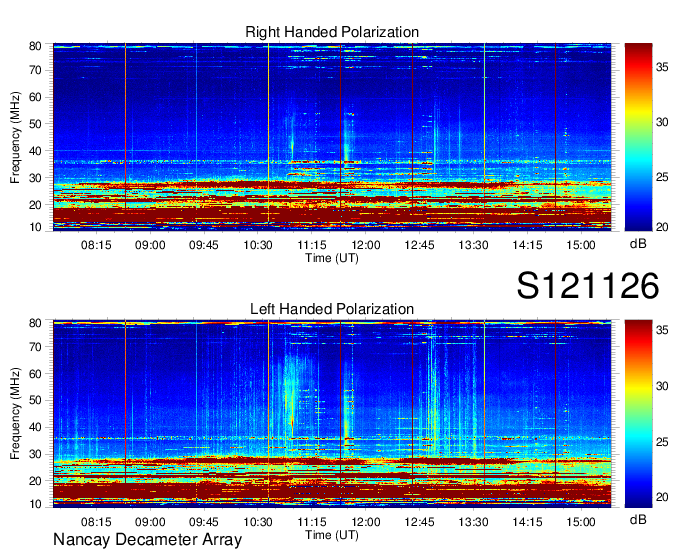680x552 pixels.
Task: Click the "10" frequency tick of left-handed plot
Action: (35, 504)
